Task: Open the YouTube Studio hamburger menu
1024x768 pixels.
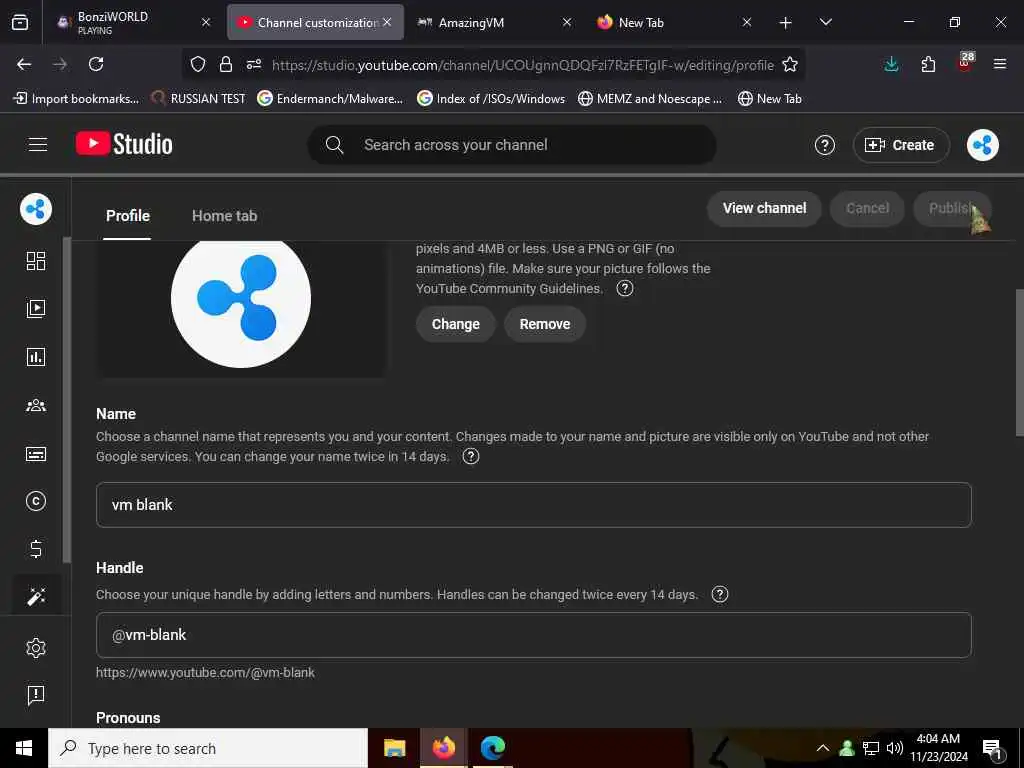Action: coord(38,144)
